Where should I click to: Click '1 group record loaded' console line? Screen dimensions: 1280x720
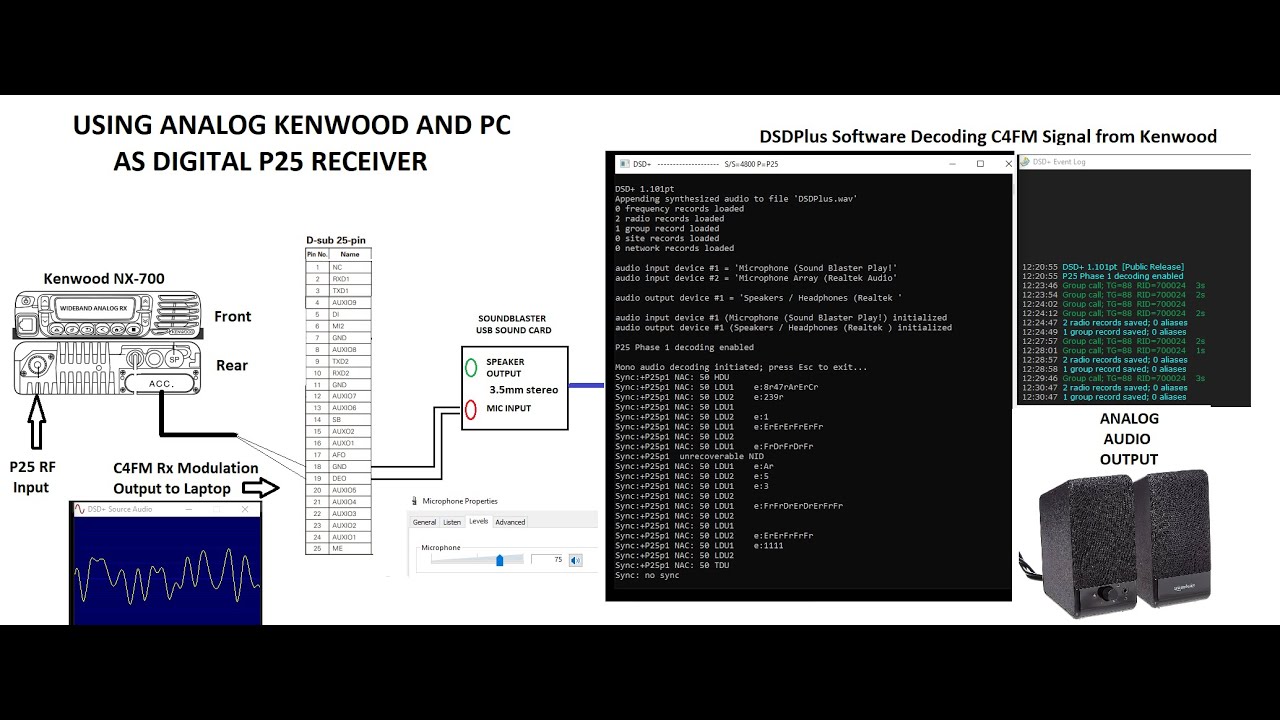tap(667, 228)
